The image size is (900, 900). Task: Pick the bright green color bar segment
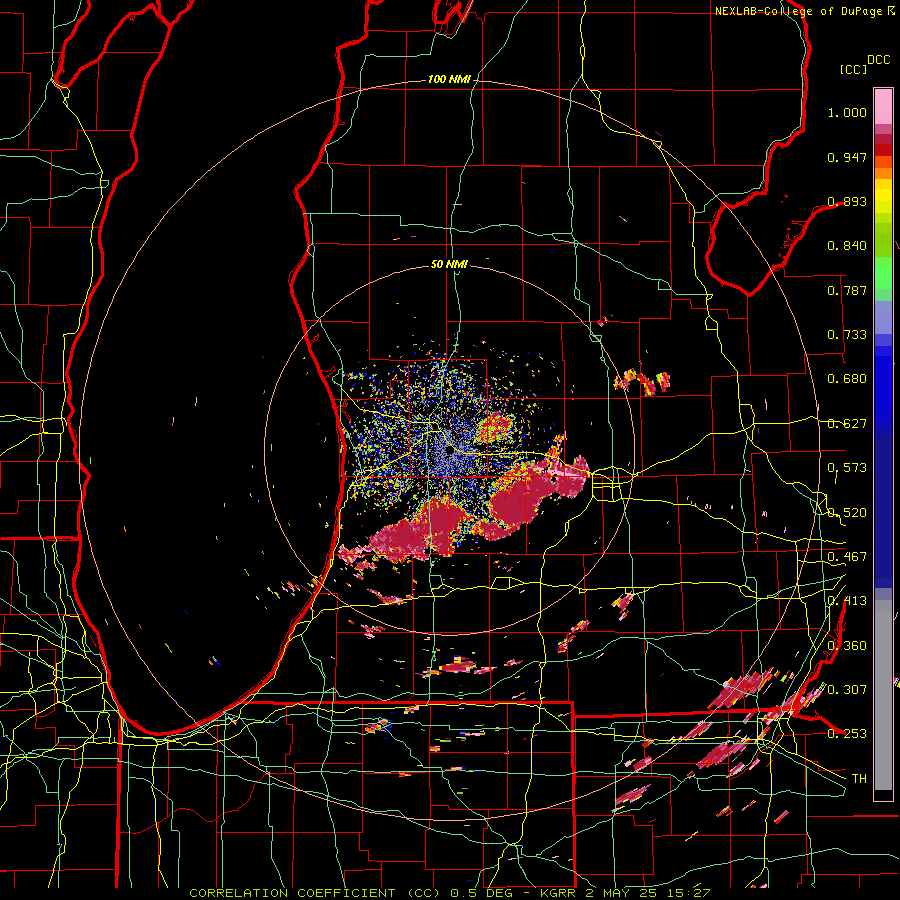point(883,273)
